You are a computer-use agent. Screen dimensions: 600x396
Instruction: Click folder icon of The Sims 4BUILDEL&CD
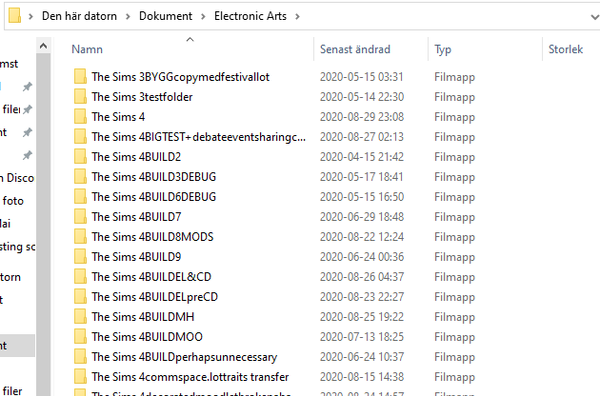coord(80,276)
